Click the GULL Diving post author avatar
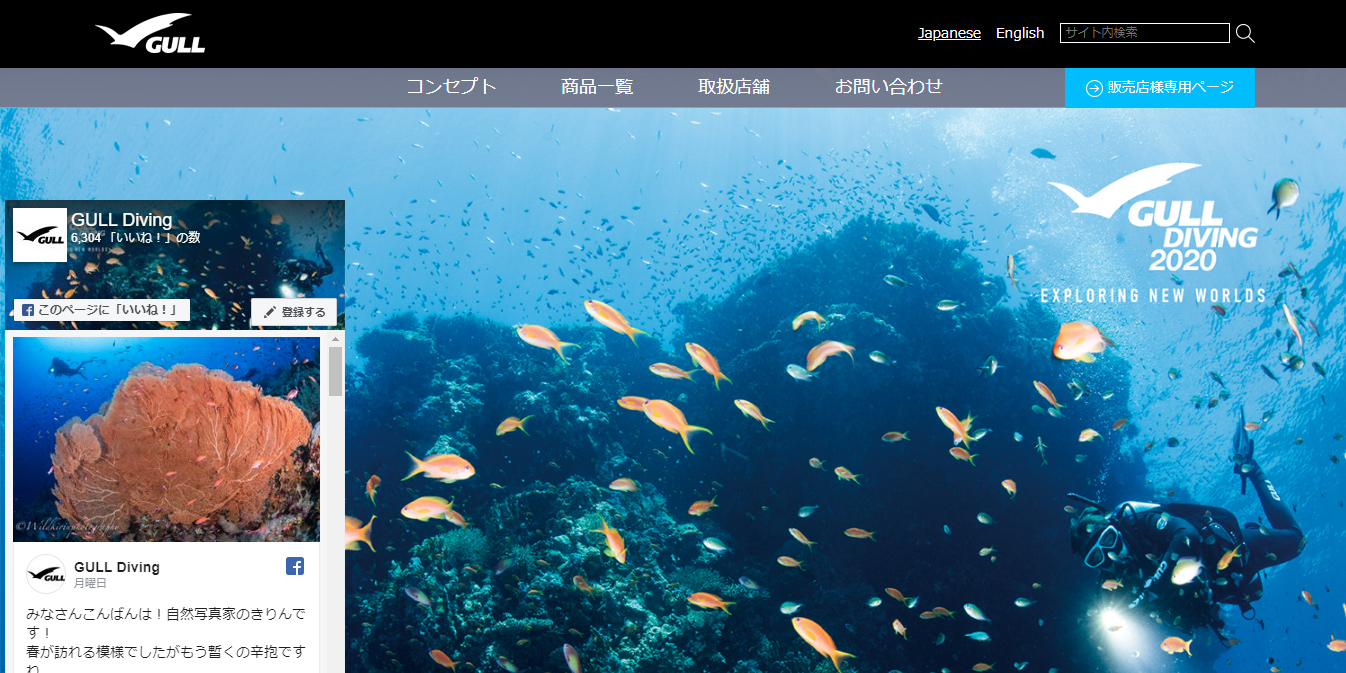Image resolution: width=1346 pixels, height=673 pixels. [45, 574]
